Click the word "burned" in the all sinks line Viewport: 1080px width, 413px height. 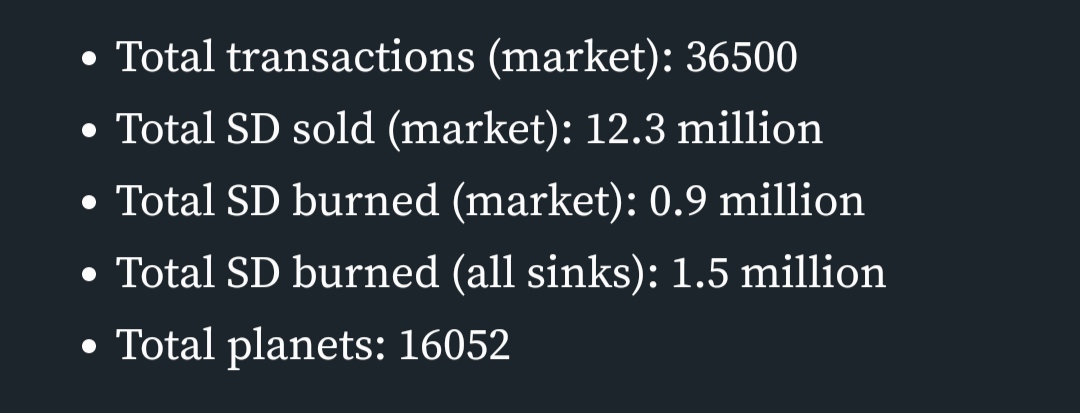click(x=366, y=273)
